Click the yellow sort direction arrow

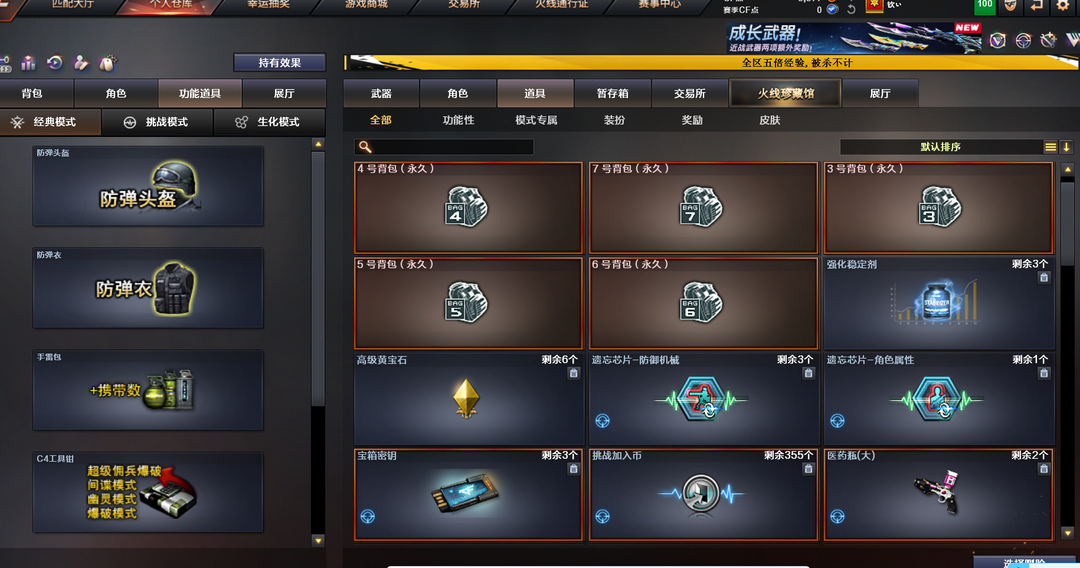(x=1066, y=147)
